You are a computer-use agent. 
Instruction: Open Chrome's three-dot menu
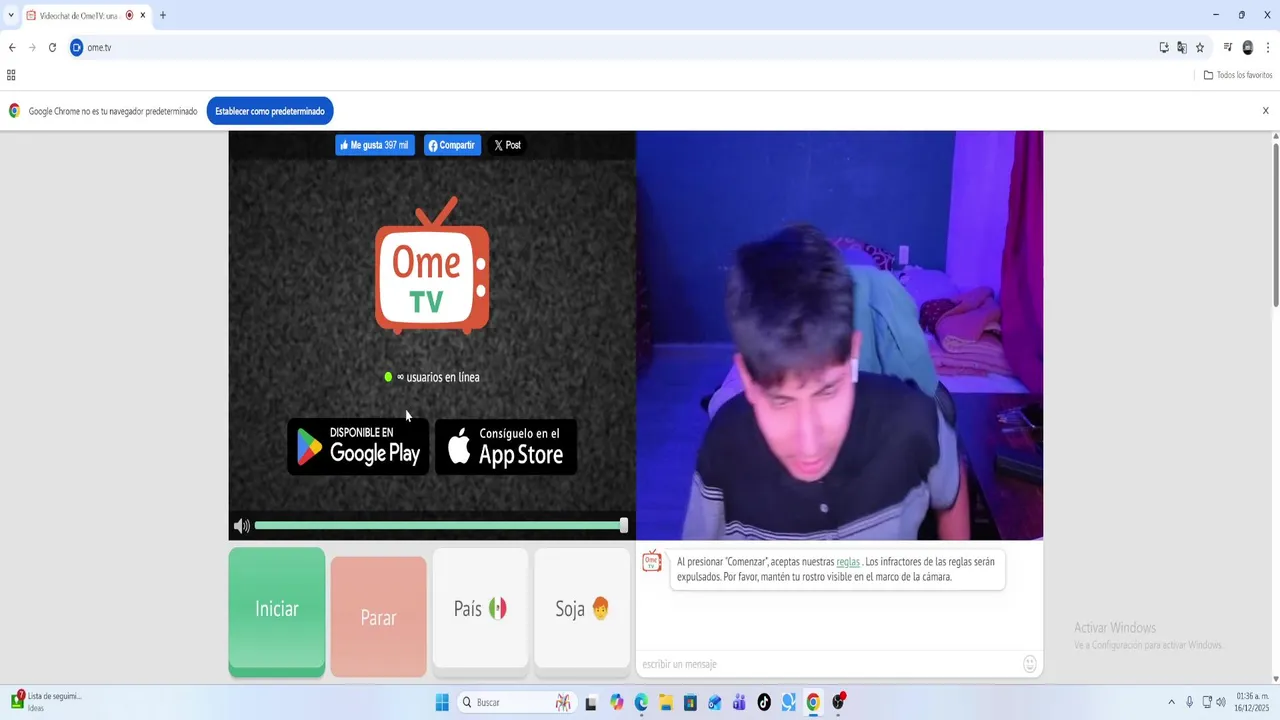click(x=1267, y=47)
